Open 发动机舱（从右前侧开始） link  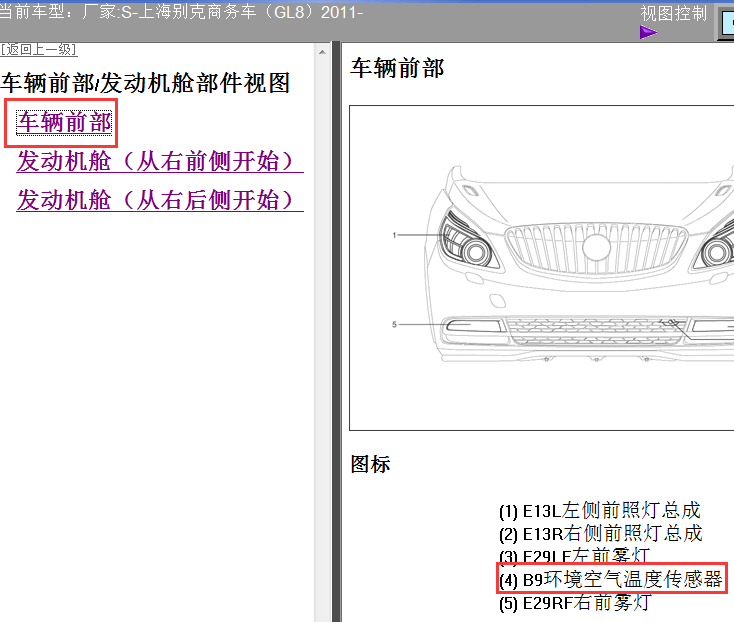pyautogui.click(x=160, y=161)
